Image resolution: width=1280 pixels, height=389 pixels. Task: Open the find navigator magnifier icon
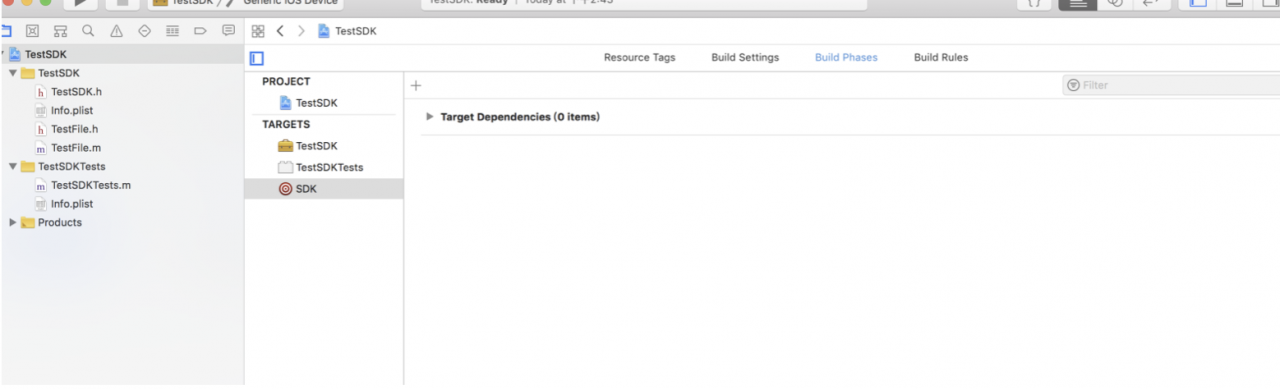click(88, 31)
